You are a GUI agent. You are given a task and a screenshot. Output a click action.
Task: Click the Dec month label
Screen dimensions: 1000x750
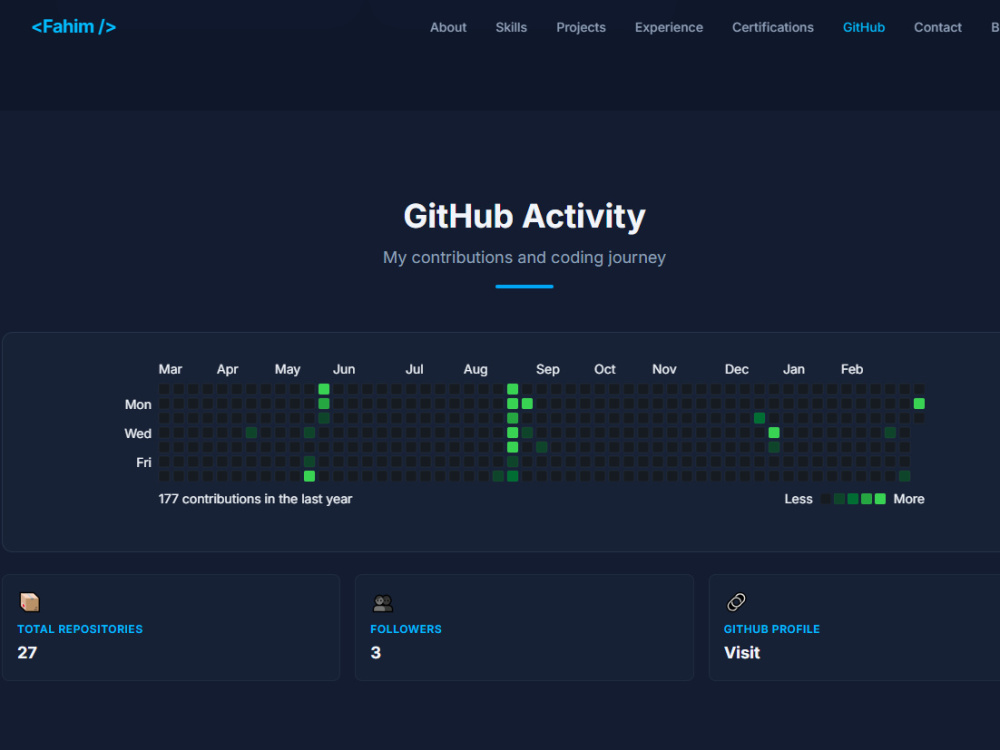[736, 369]
